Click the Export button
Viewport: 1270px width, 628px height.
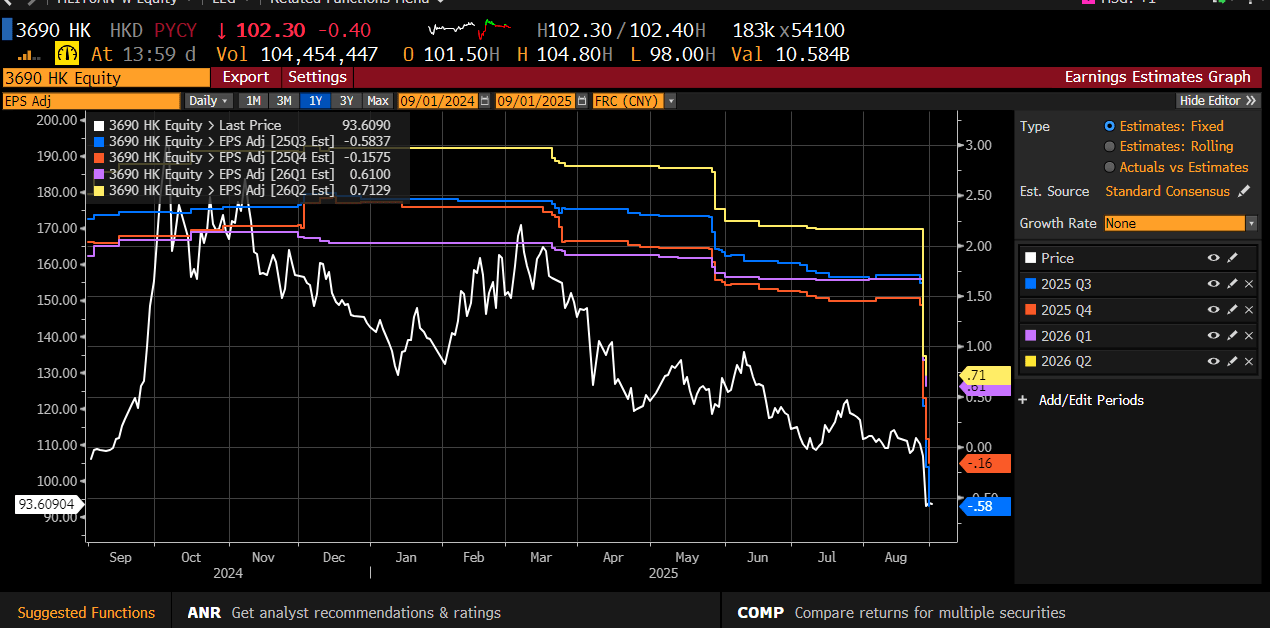point(246,77)
